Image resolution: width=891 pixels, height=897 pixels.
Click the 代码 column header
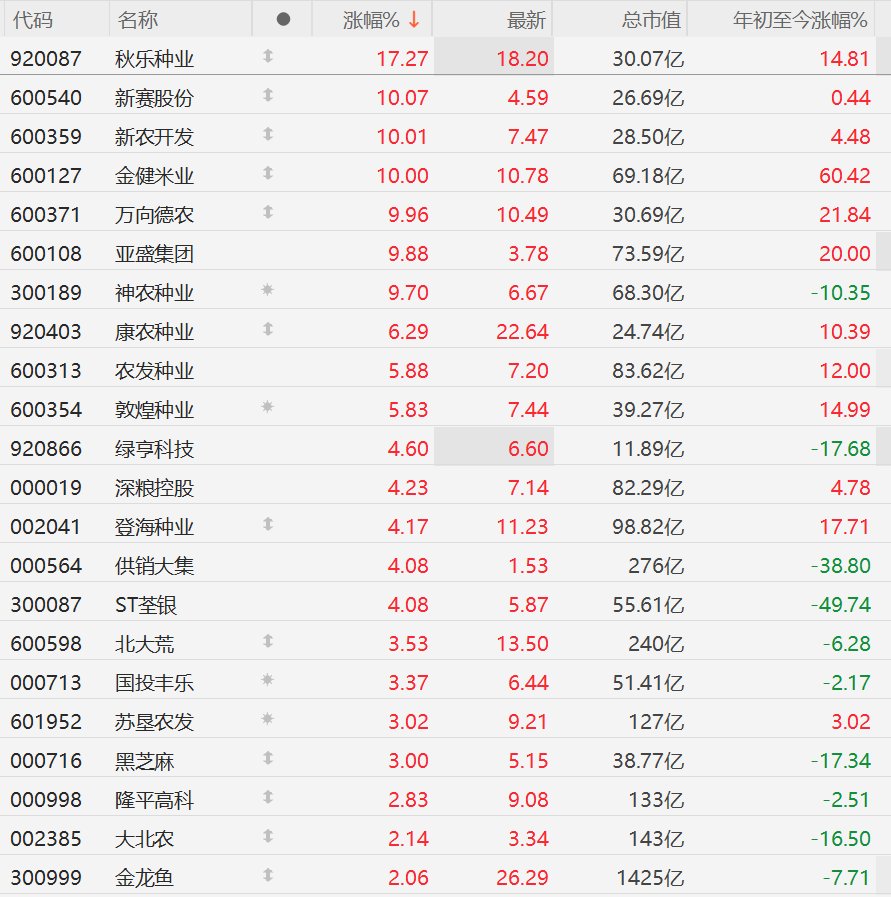click(33, 20)
